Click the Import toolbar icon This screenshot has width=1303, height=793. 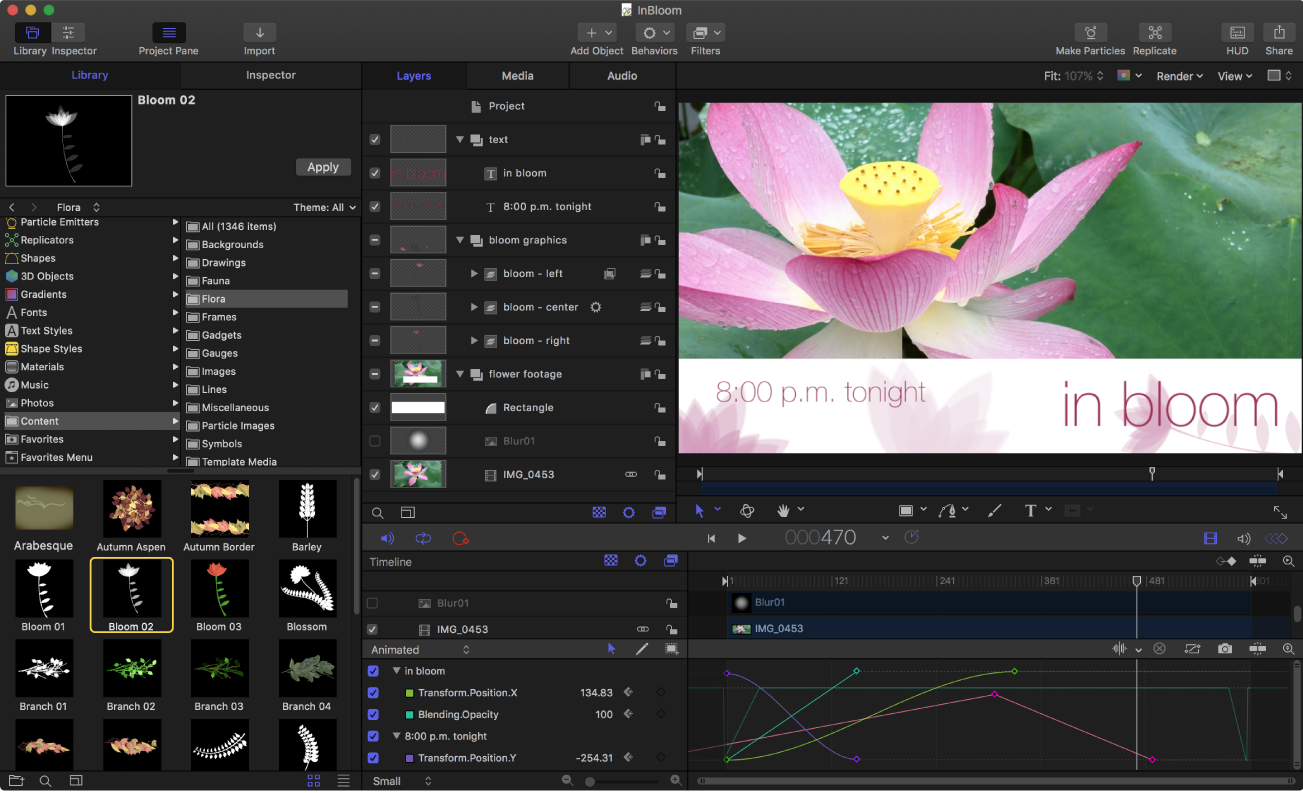pyautogui.click(x=259, y=33)
